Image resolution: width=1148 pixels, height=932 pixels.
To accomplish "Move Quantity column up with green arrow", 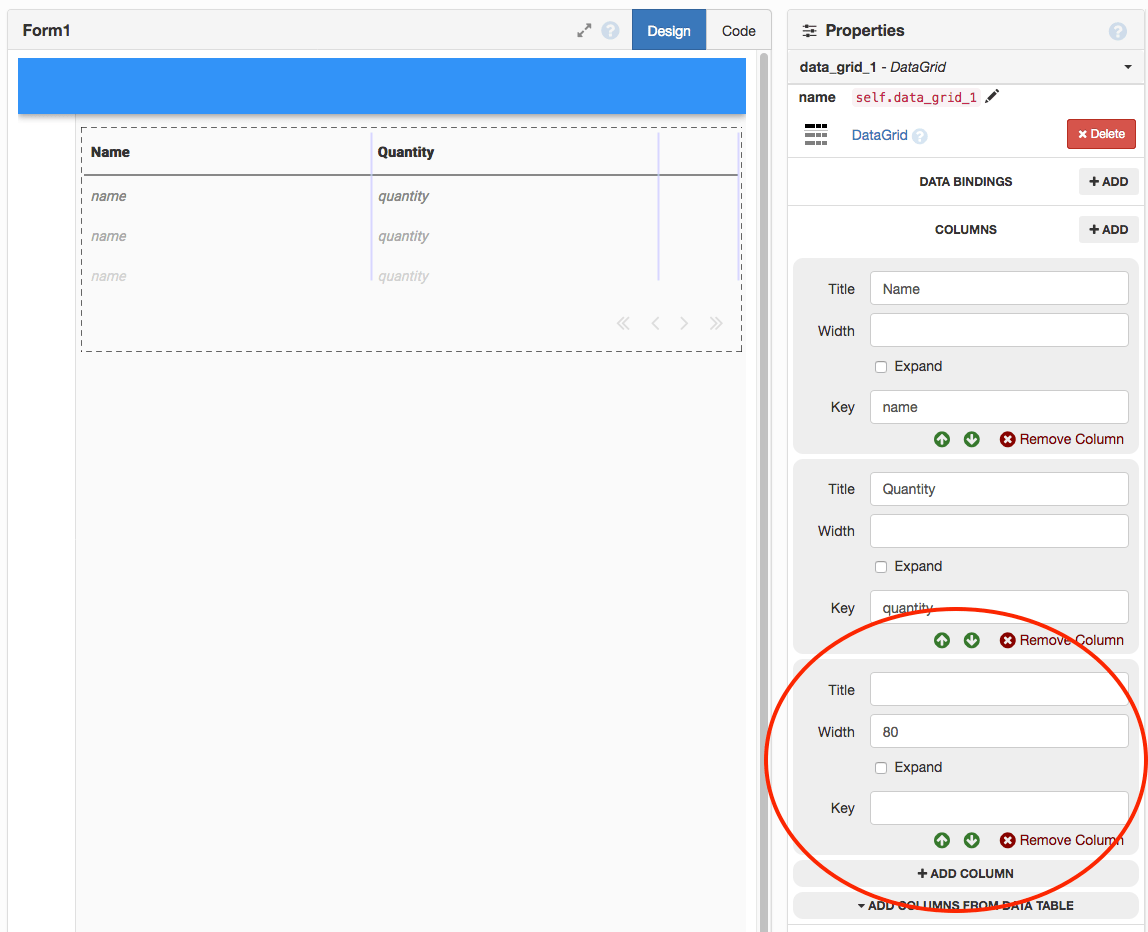I will pyautogui.click(x=942, y=640).
